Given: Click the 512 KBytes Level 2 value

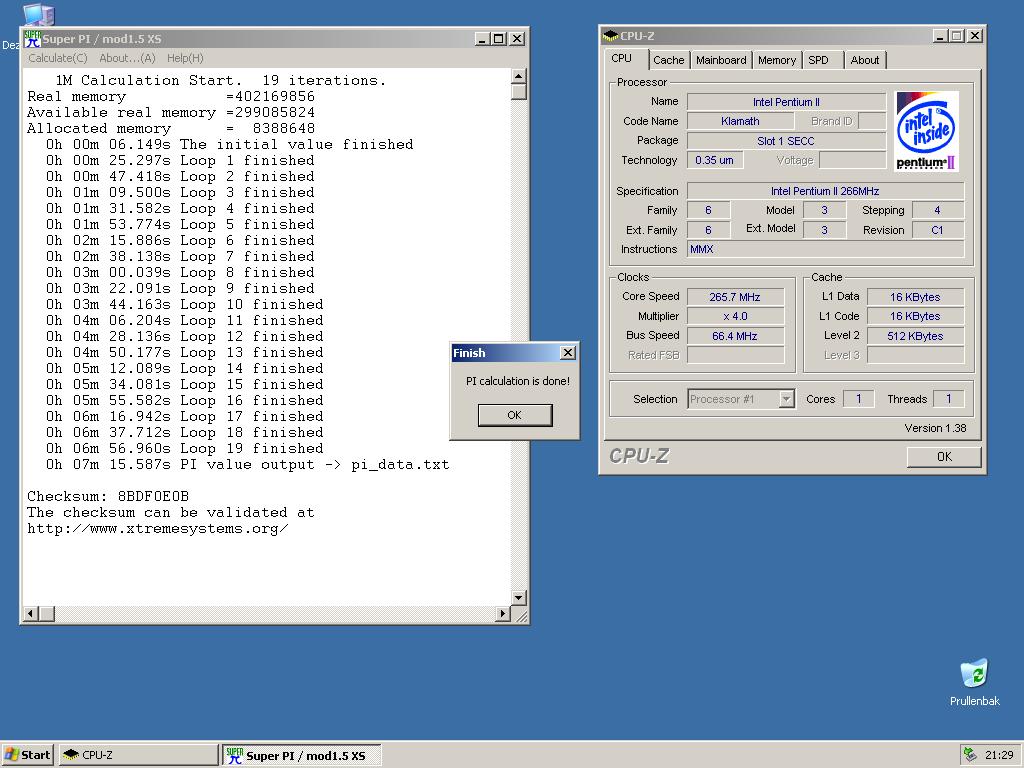Looking at the screenshot, I should point(915,336).
